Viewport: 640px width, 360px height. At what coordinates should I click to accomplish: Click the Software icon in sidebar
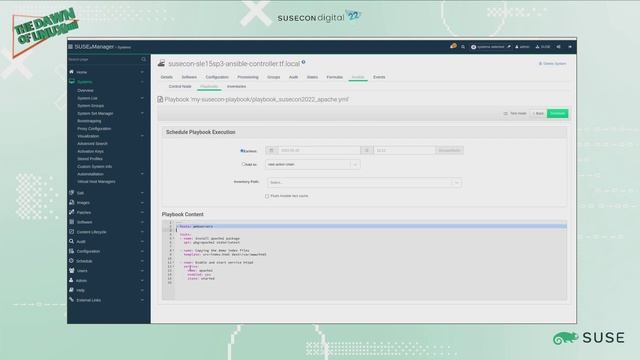(71, 222)
